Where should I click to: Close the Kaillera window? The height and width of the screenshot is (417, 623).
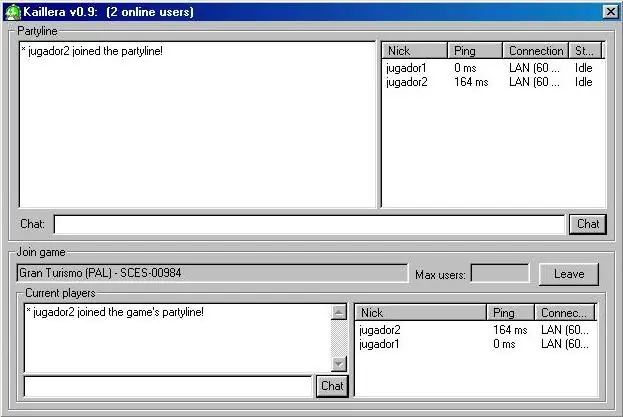point(610,12)
